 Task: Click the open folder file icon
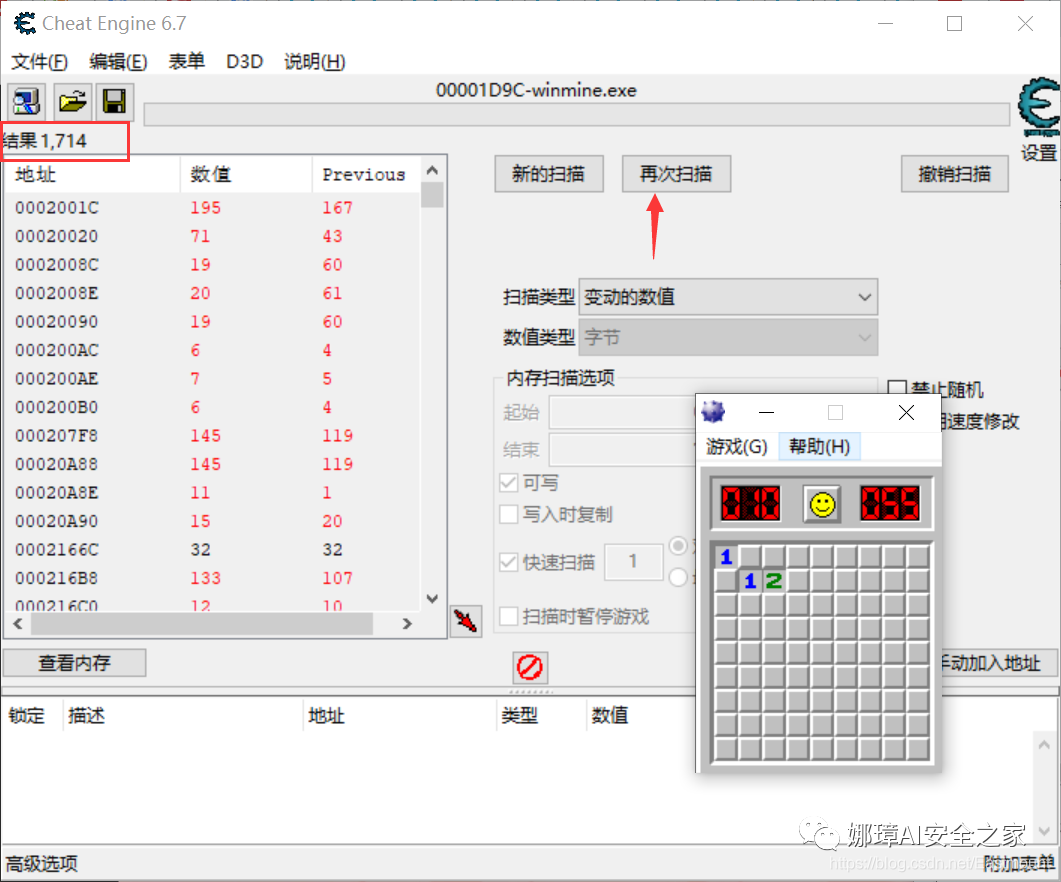71,102
